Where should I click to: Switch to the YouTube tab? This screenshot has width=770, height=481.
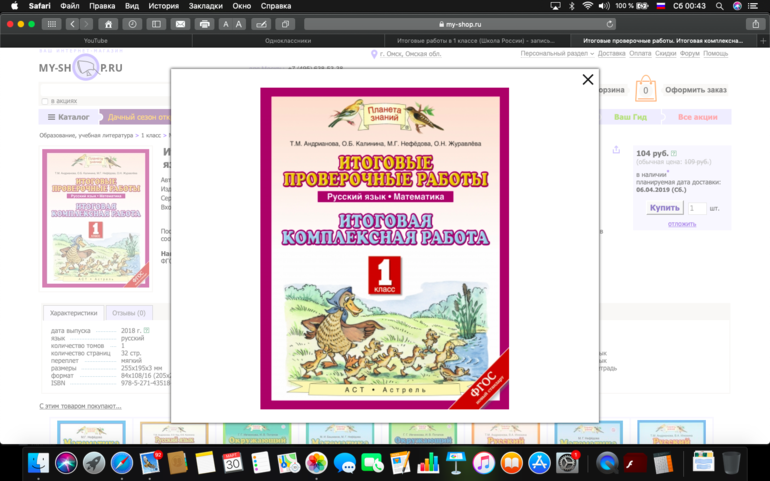[95, 41]
